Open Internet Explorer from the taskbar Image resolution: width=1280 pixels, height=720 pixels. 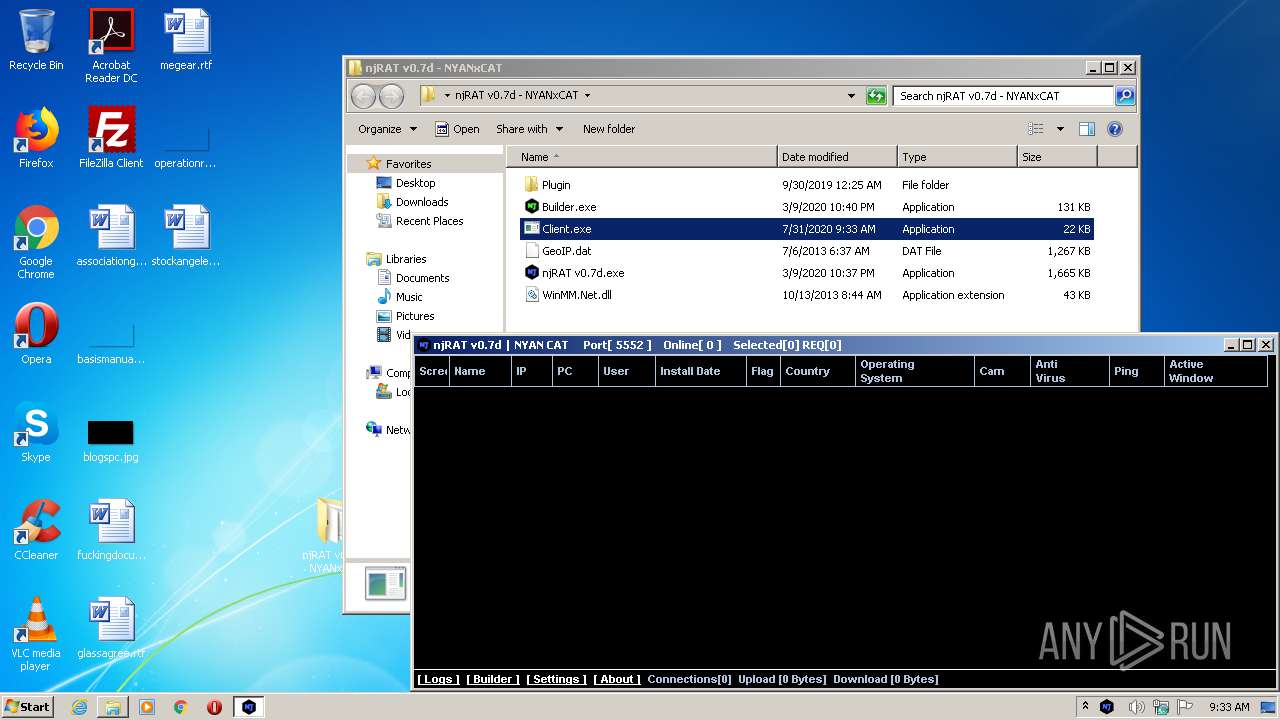click(x=79, y=707)
